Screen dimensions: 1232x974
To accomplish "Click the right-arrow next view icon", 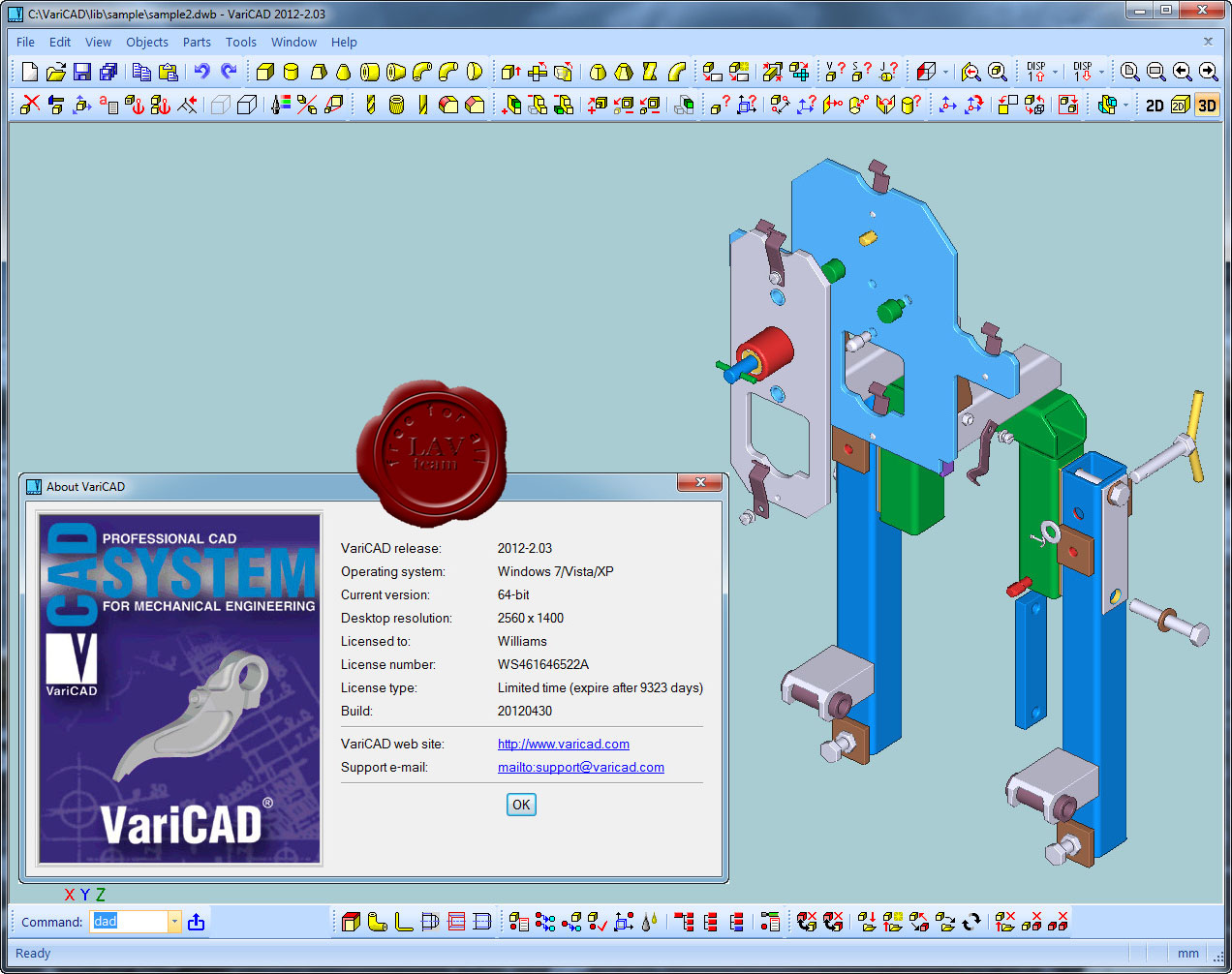I will 1209,72.
